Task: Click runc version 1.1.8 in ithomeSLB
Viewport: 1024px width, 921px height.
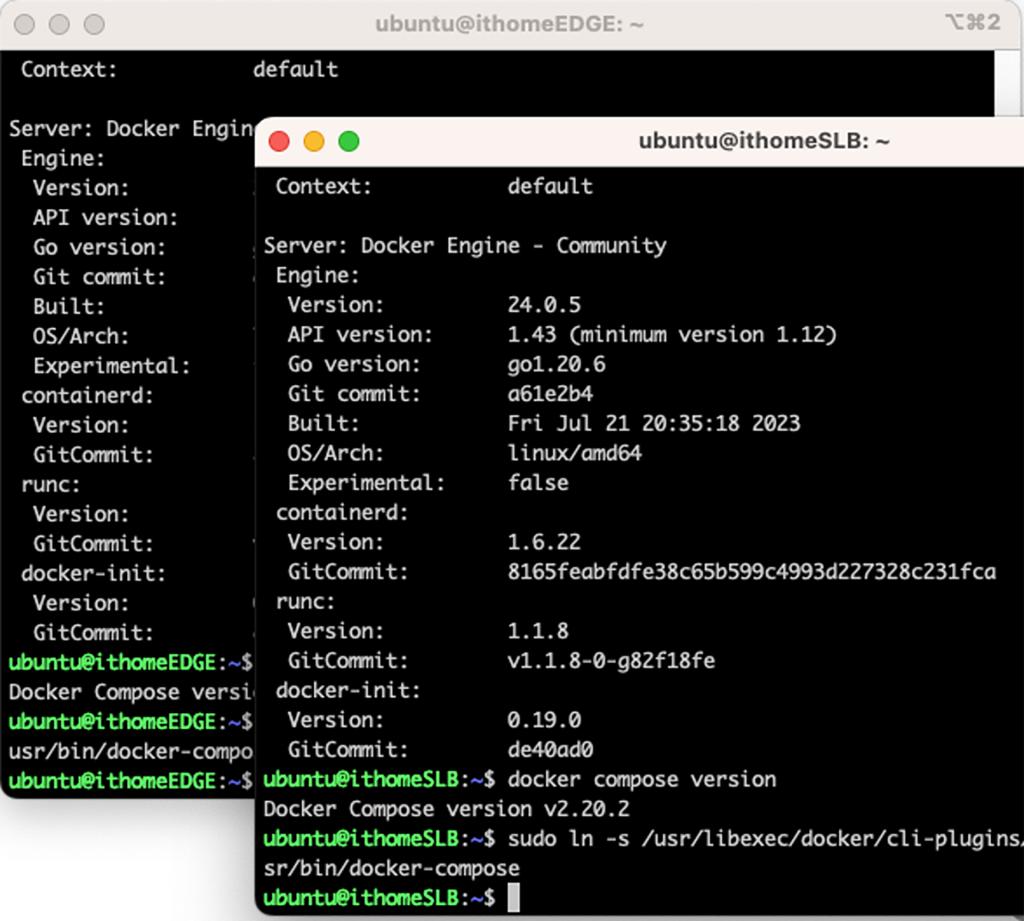Action: [x=538, y=631]
